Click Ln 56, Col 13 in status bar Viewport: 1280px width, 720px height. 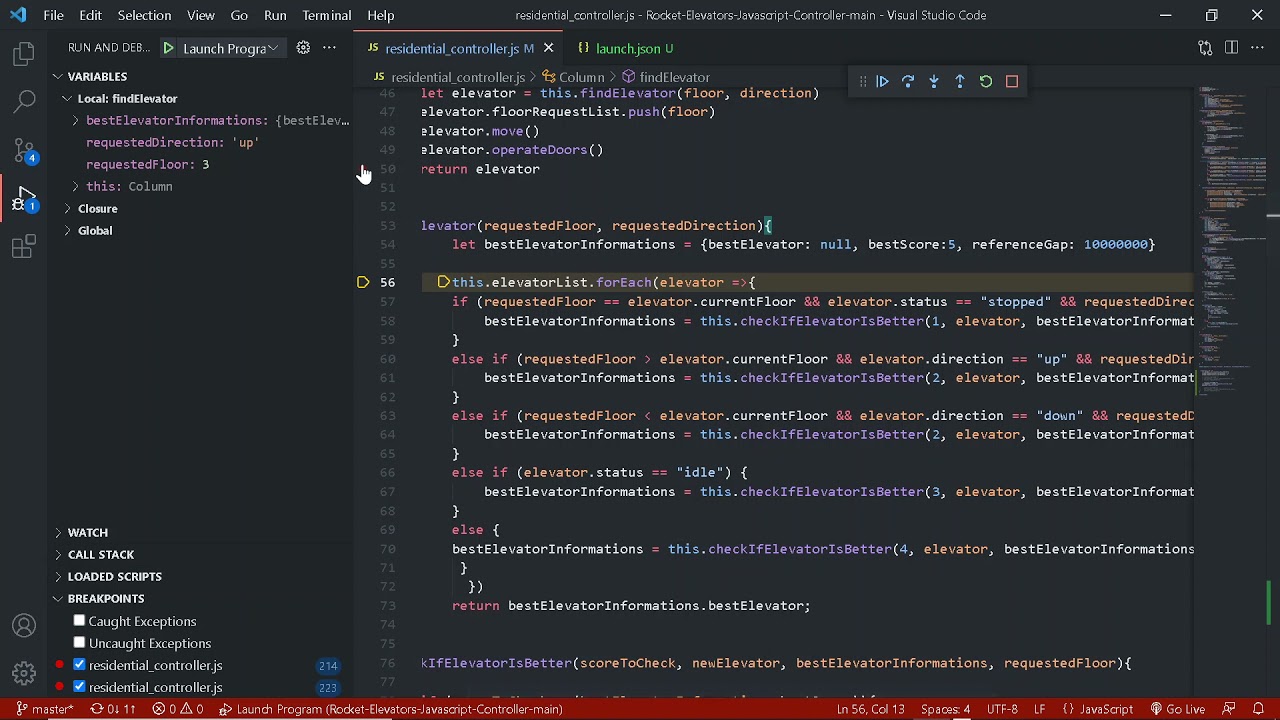click(870, 710)
